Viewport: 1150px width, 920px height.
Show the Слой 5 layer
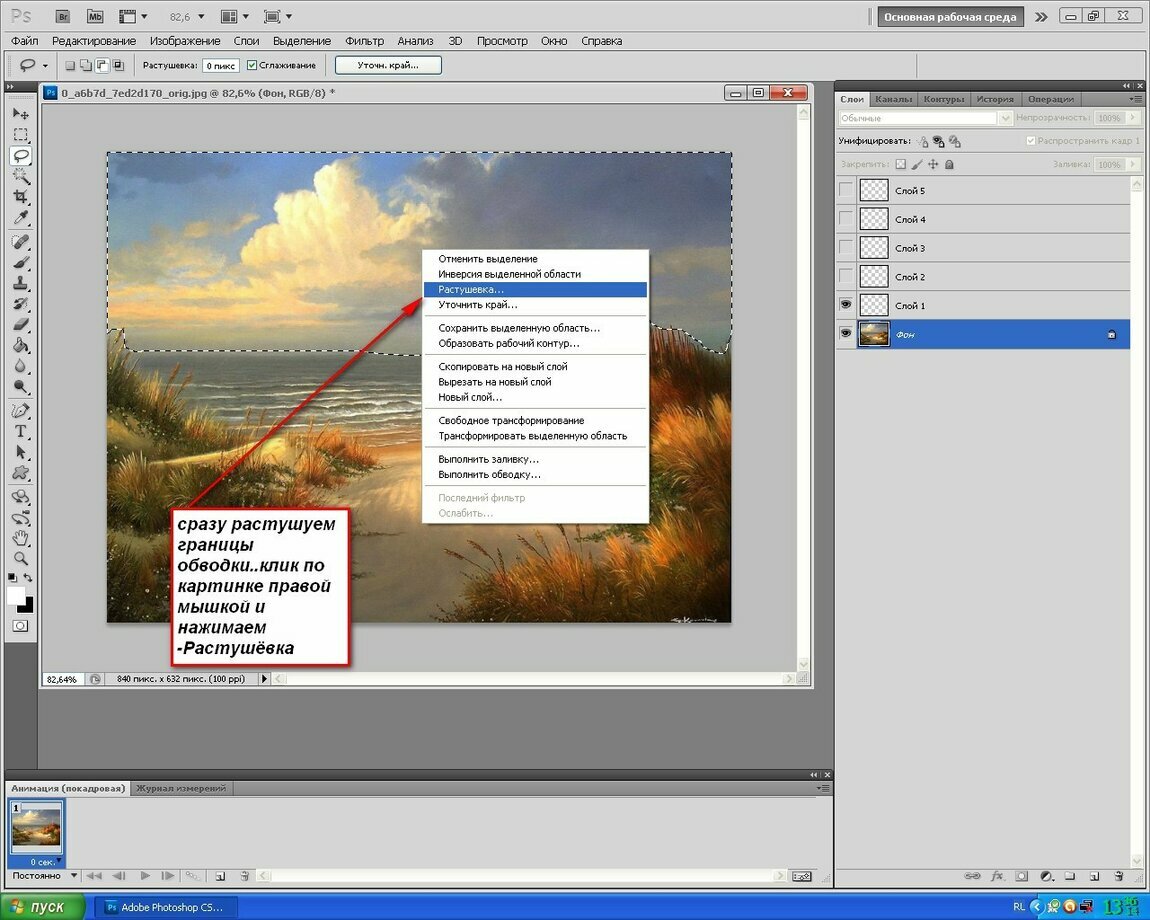point(846,190)
